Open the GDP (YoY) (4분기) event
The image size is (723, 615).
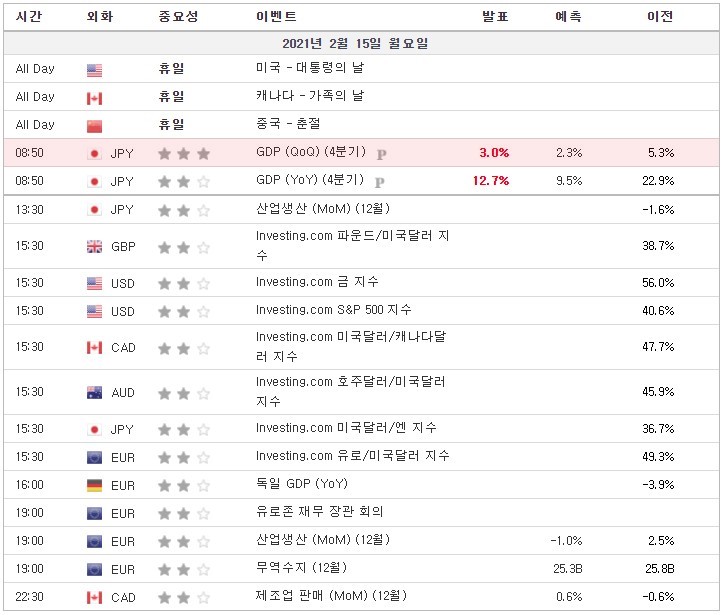click(x=310, y=180)
